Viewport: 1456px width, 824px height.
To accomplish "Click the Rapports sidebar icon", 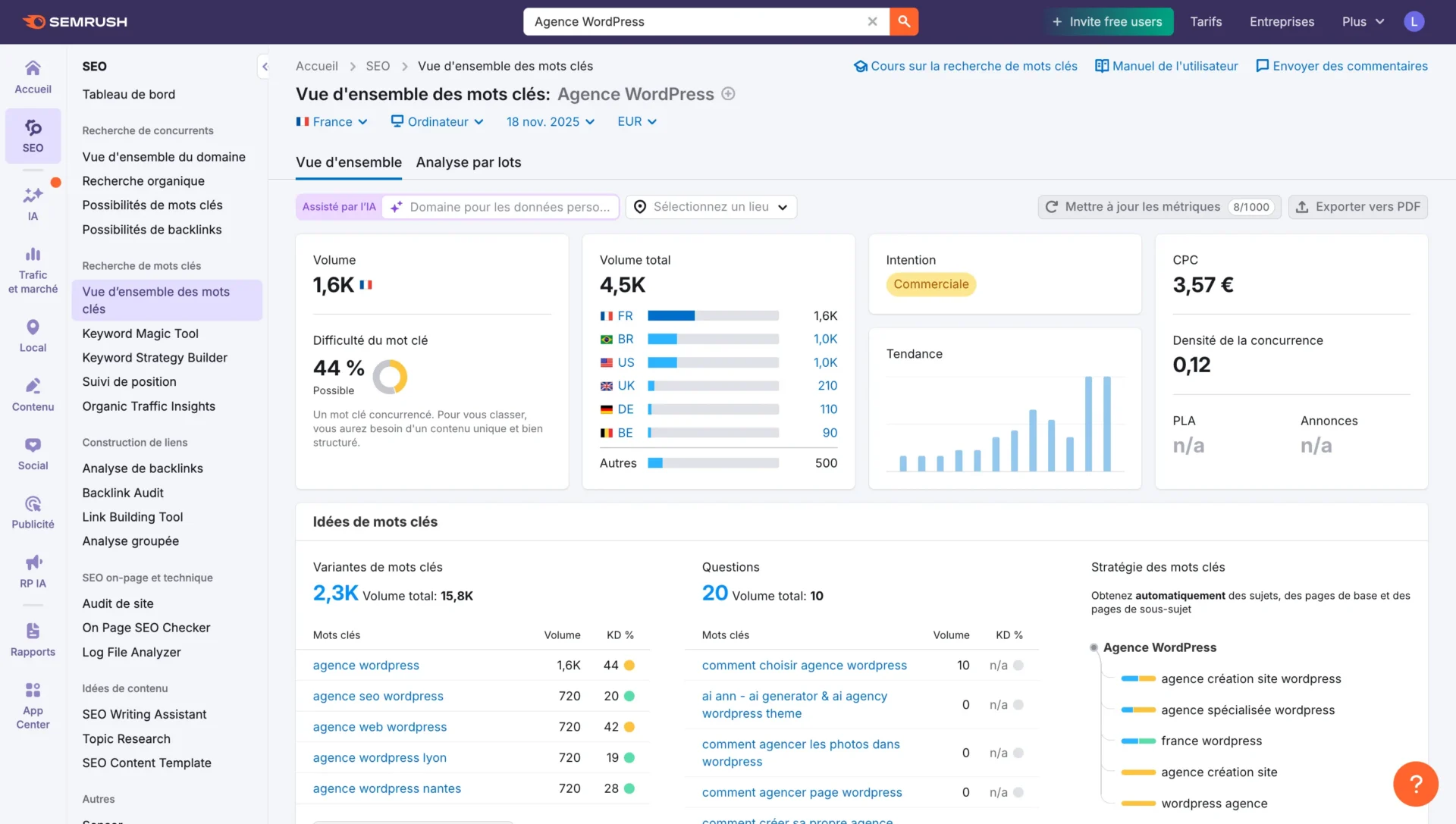I will 32,637.
